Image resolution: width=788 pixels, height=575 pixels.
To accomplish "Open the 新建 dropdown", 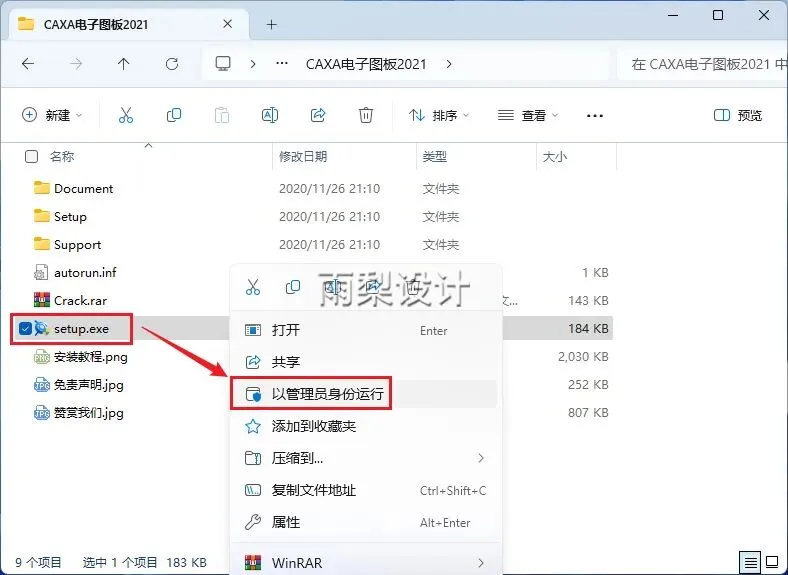I will [52, 115].
